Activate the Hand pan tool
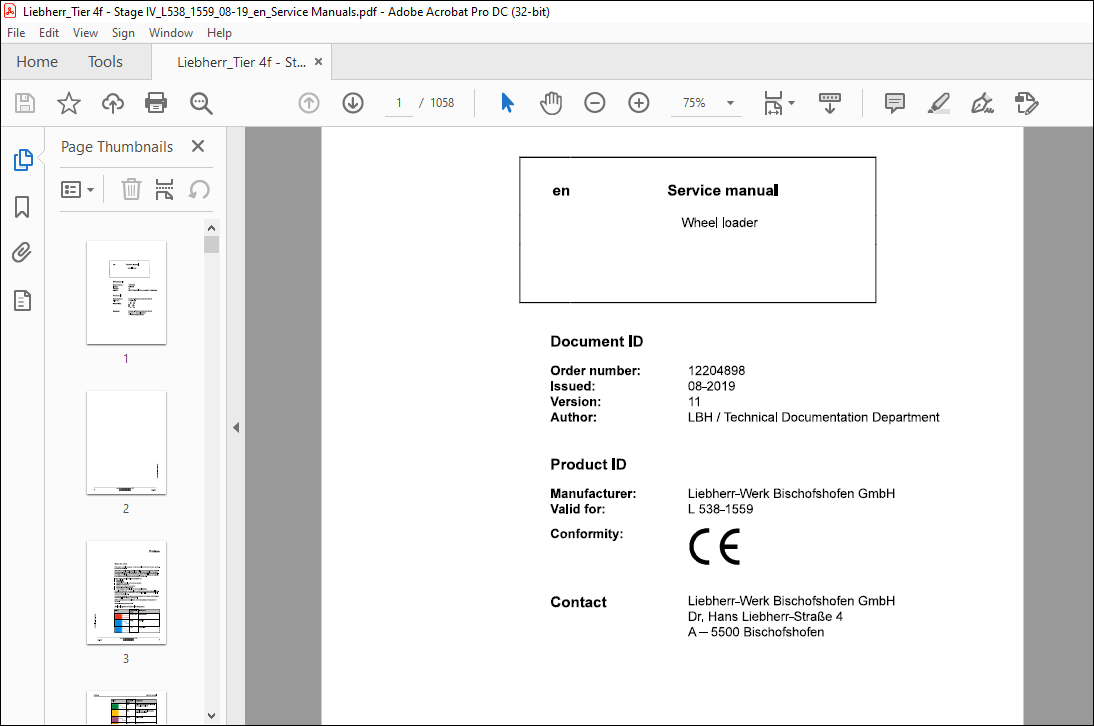Viewport: 1094px width, 726px height. click(550, 103)
